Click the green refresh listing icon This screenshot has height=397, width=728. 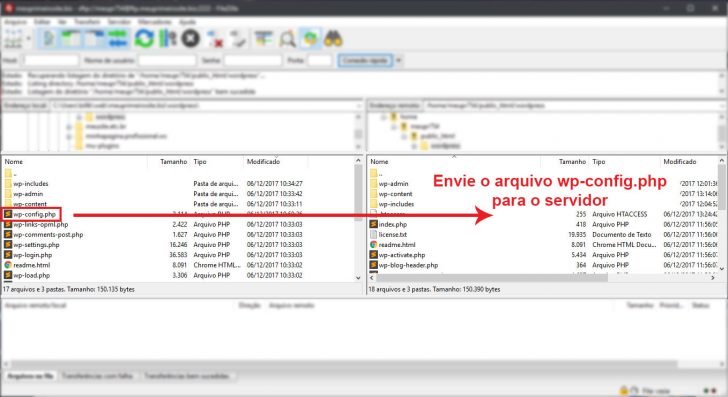[144, 39]
